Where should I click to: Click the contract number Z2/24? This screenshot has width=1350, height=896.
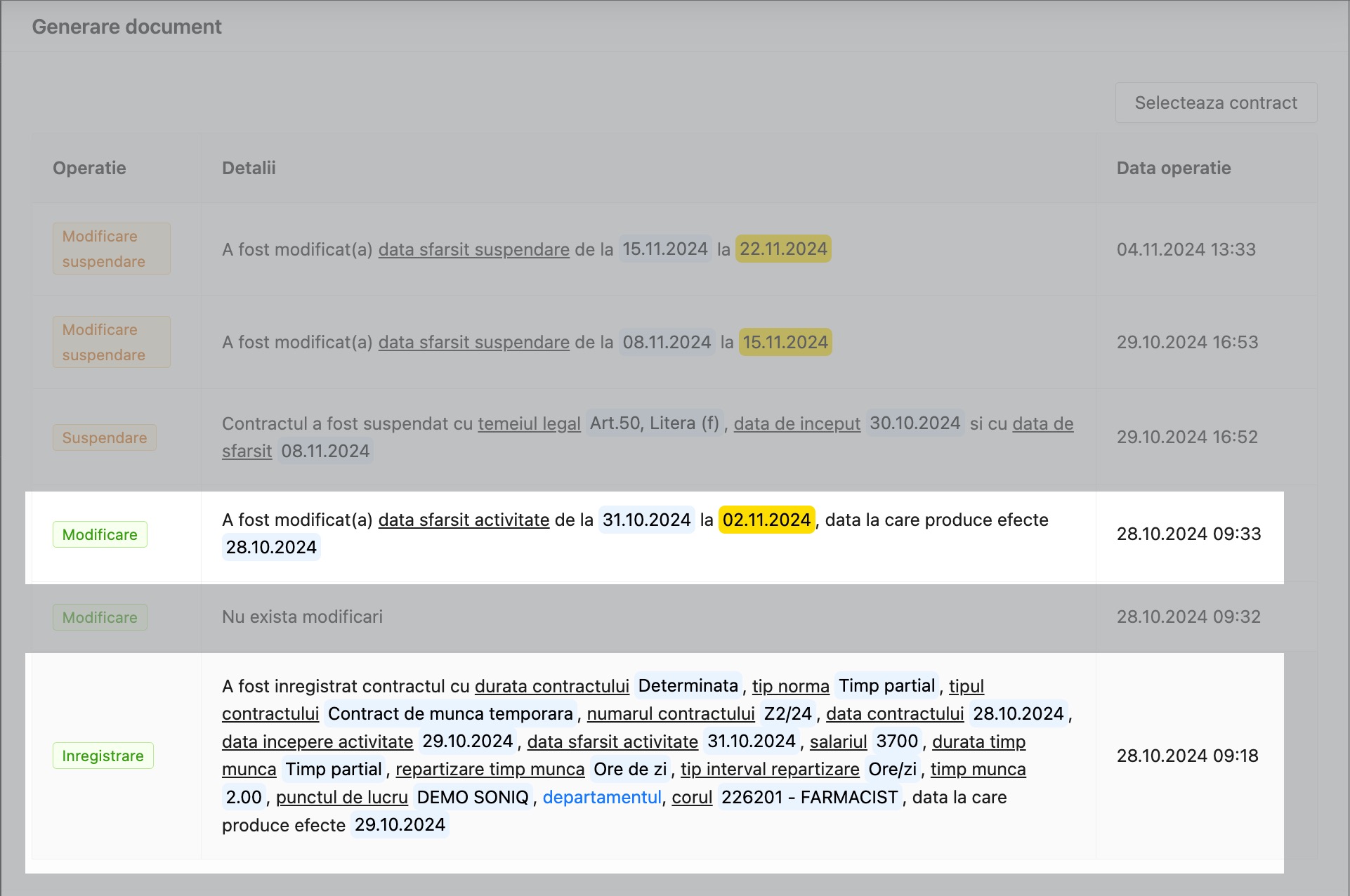[787, 713]
